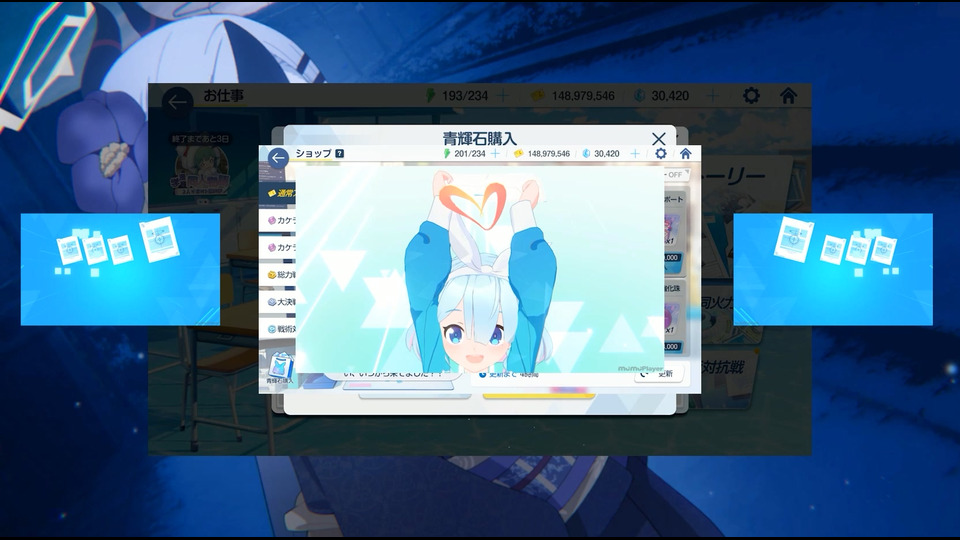Open settings gear in the ショップ window
The width and height of the screenshot is (960, 540).
(x=661, y=154)
